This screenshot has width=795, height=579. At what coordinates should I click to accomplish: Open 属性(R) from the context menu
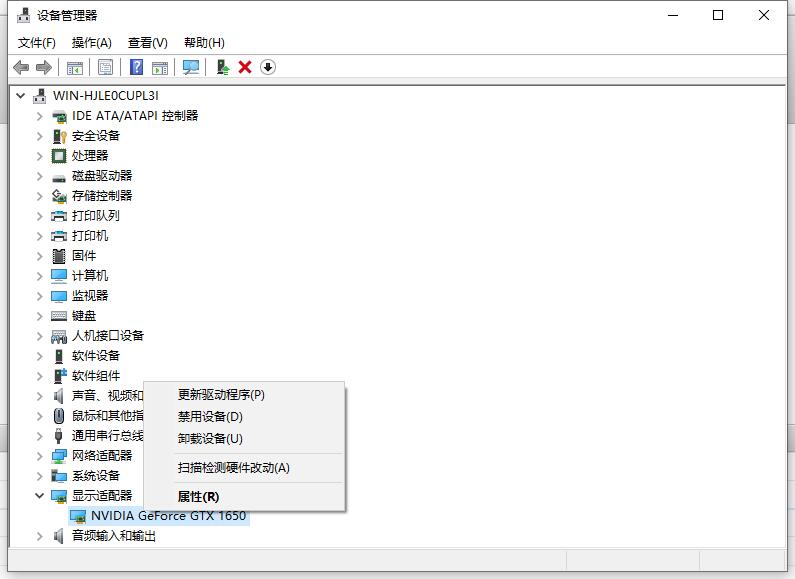198,497
